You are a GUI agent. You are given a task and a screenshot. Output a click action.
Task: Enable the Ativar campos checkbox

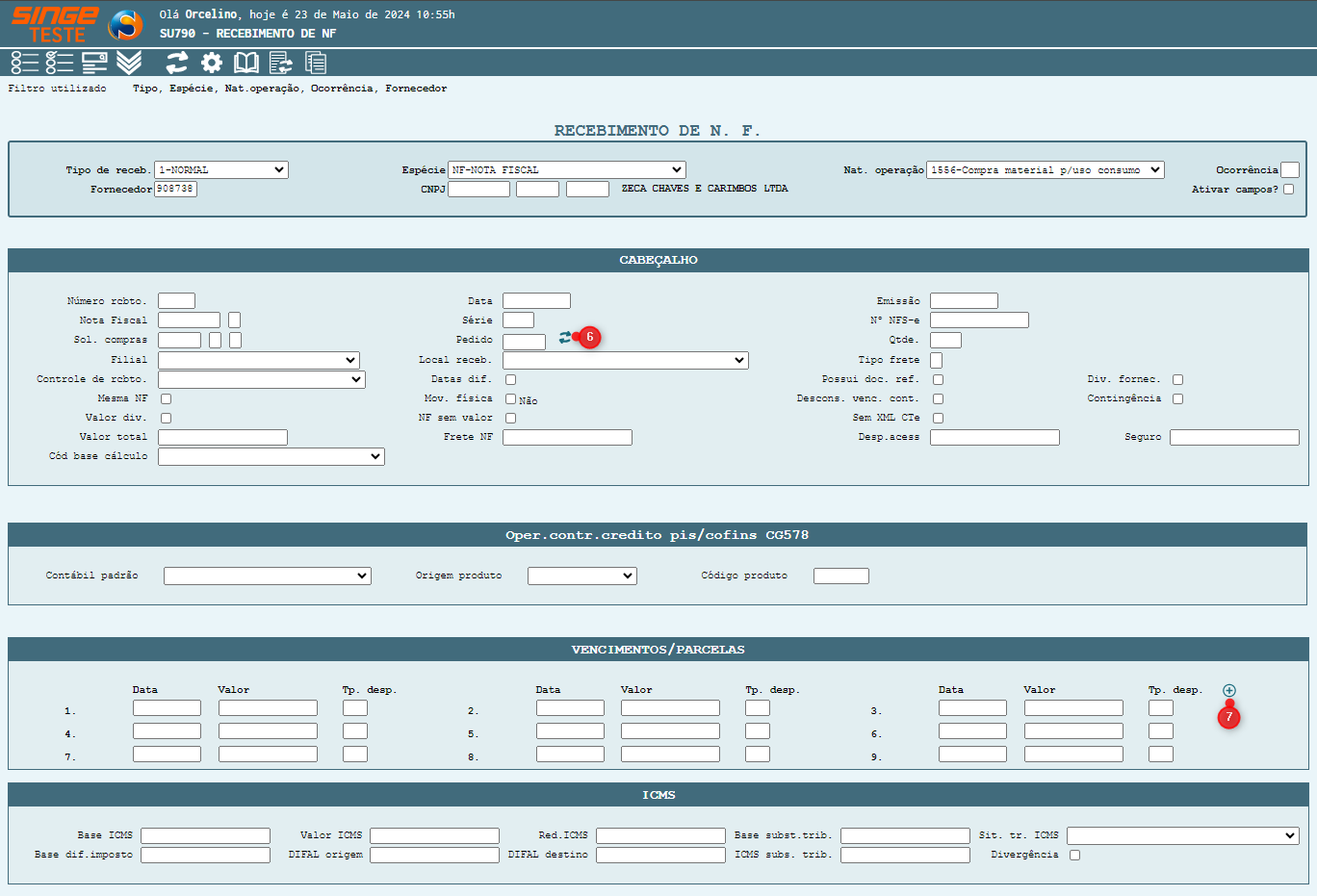tap(1289, 190)
